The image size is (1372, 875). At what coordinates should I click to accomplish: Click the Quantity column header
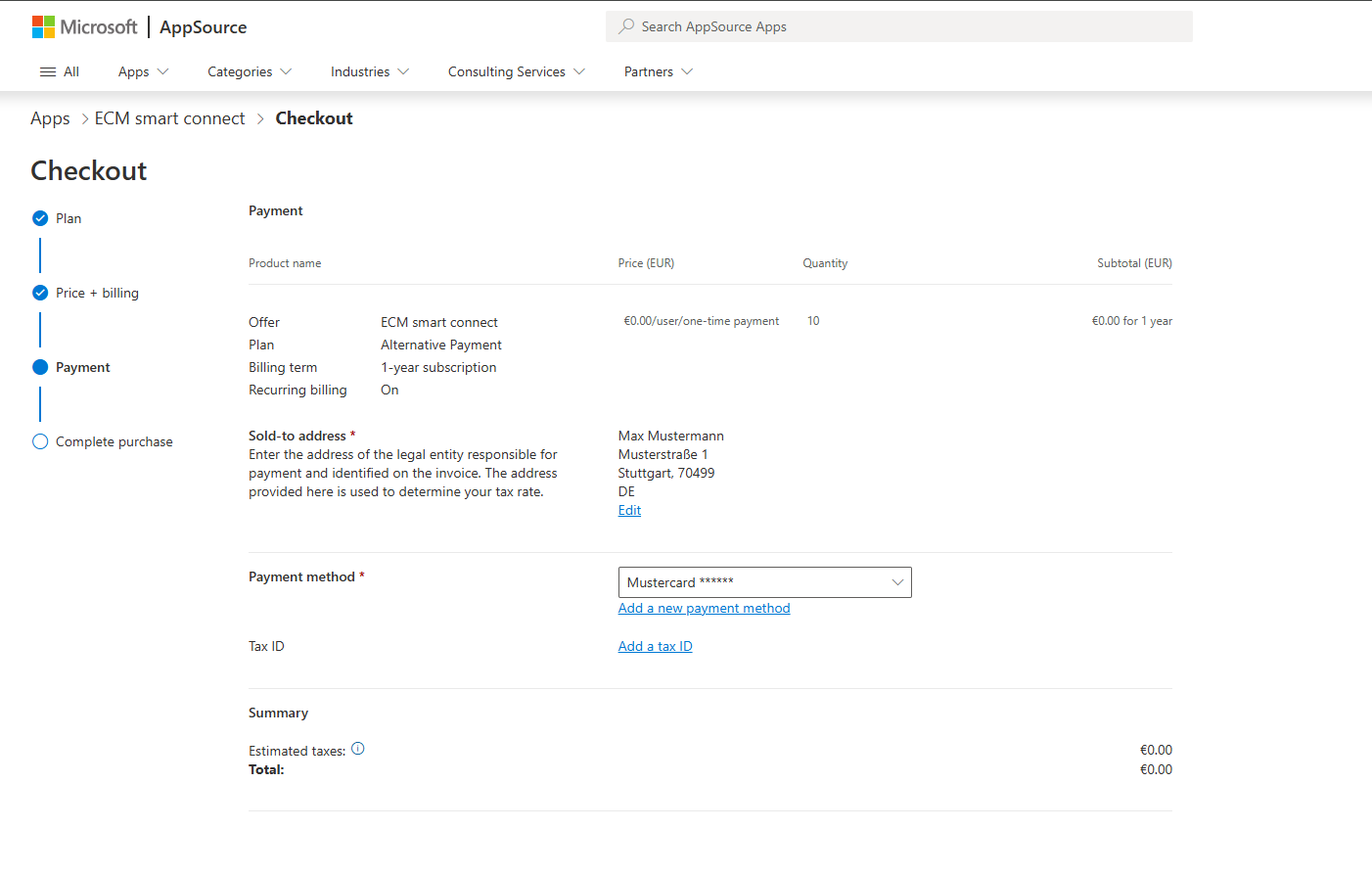(825, 263)
